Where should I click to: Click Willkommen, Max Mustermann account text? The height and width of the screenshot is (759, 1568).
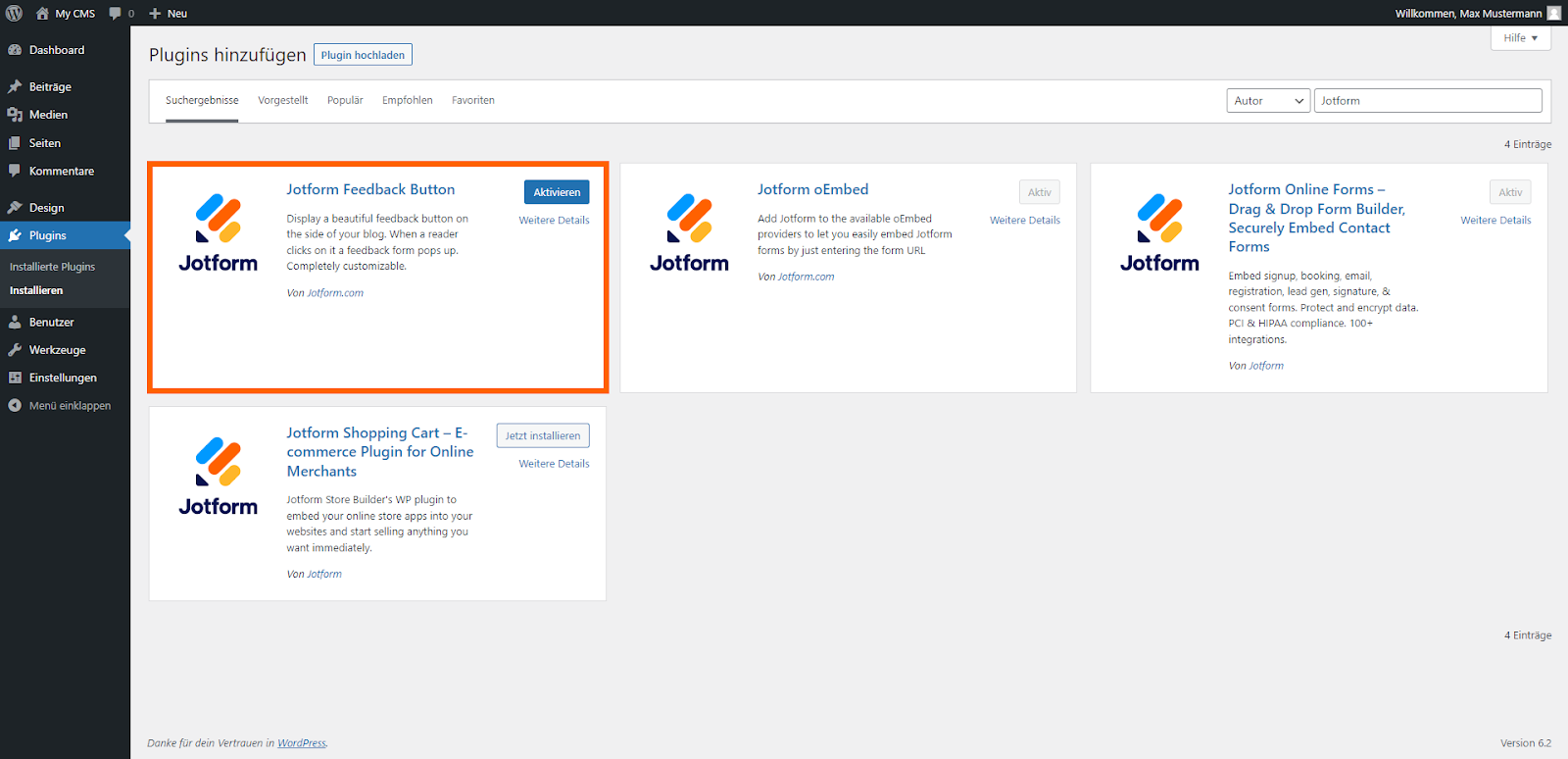pyautogui.click(x=1468, y=14)
